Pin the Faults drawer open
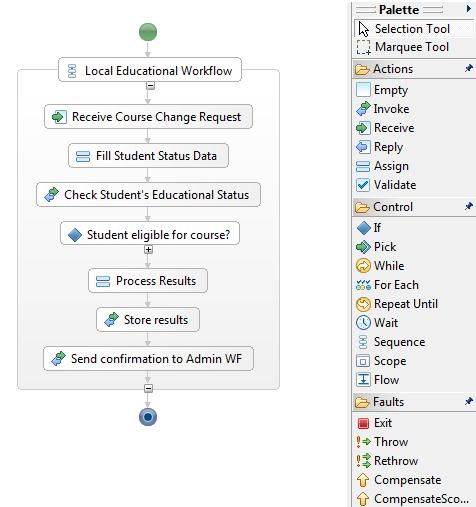 (x=469, y=401)
